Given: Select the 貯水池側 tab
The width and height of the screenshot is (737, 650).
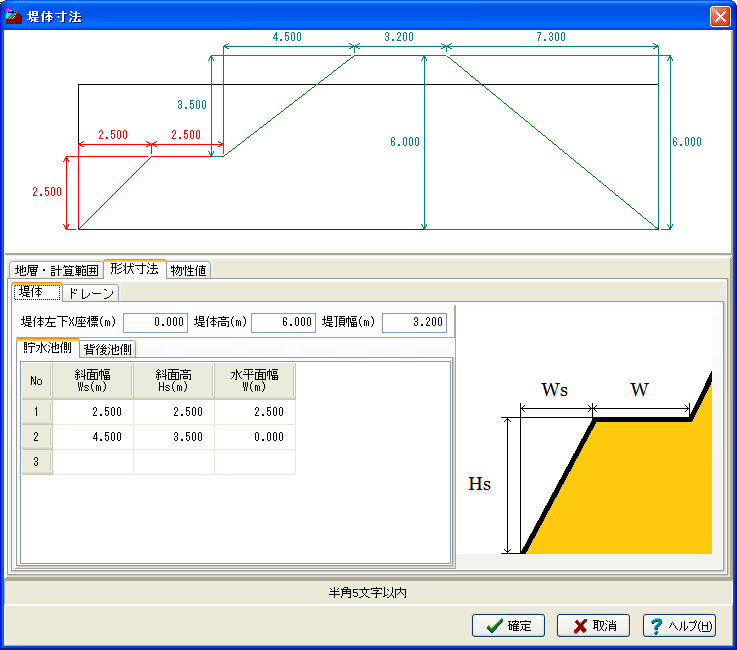Looking at the screenshot, I should click(x=47, y=347).
